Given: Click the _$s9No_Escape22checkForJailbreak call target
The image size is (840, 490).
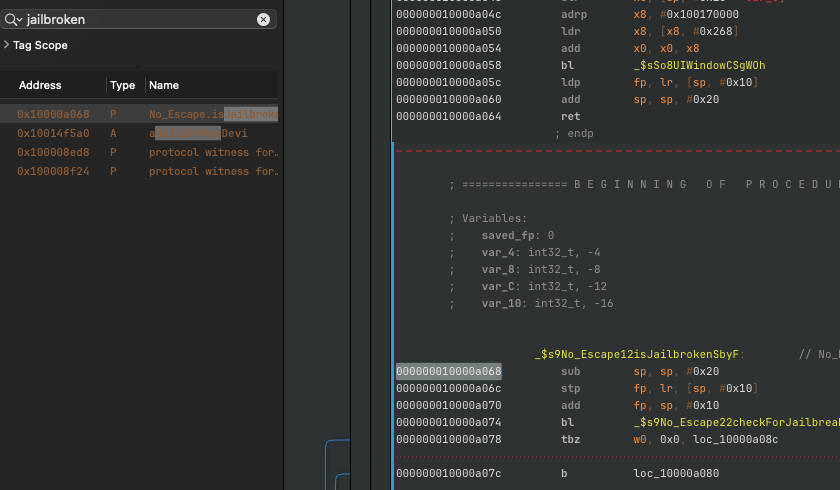Looking at the screenshot, I should pyautogui.click(x=735, y=422).
